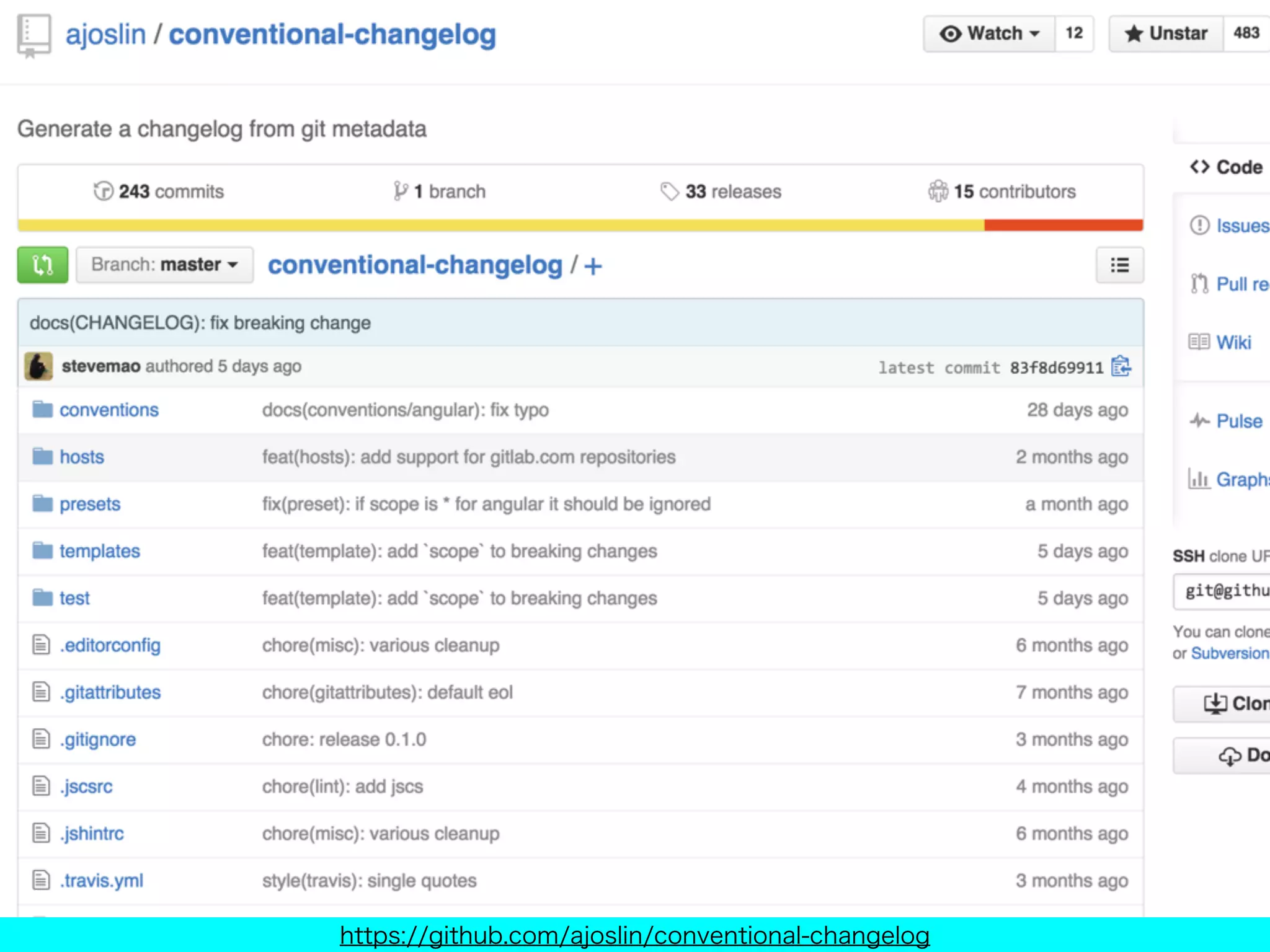Click the green compare and review button
Screen dimensions: 1270x952
tap(43, 265)
